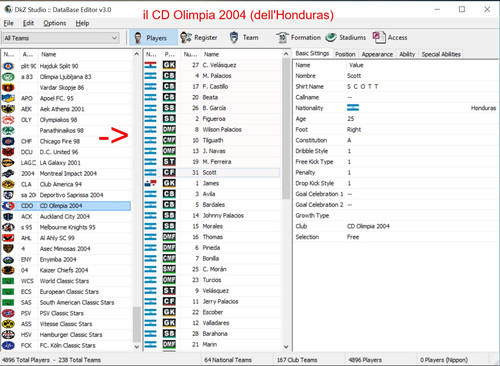Click the Hamburger Classic Stars team logo

[8, 335]
